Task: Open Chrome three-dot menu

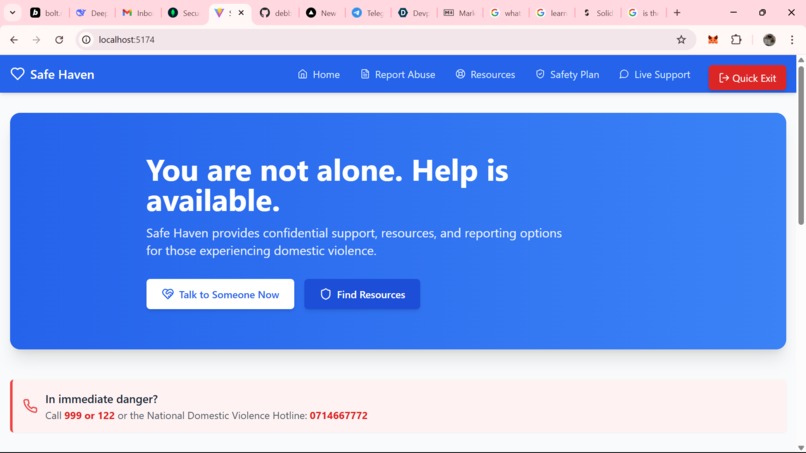Action: click(x=792, y=40)
